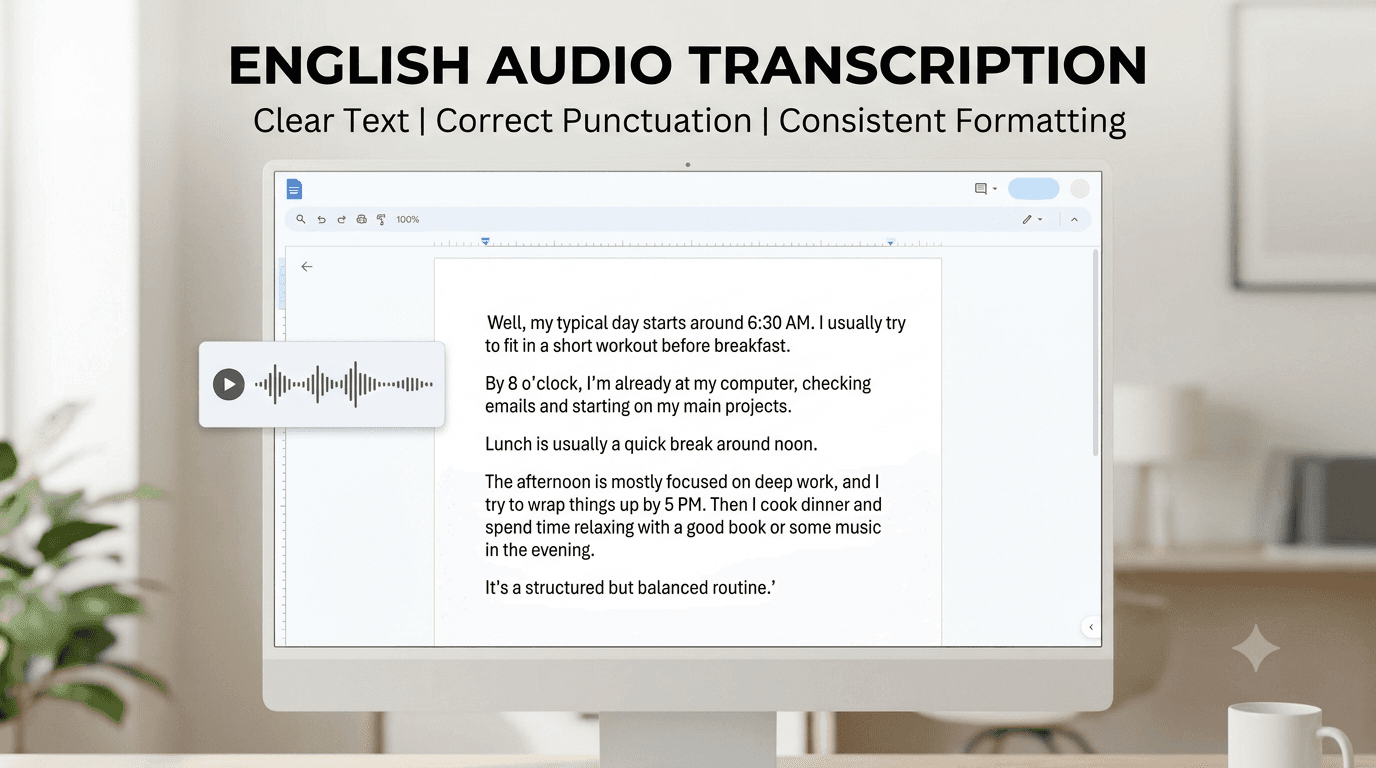Click the Print icon
This screenshot has height=768, width=1376.
[361, 219]
